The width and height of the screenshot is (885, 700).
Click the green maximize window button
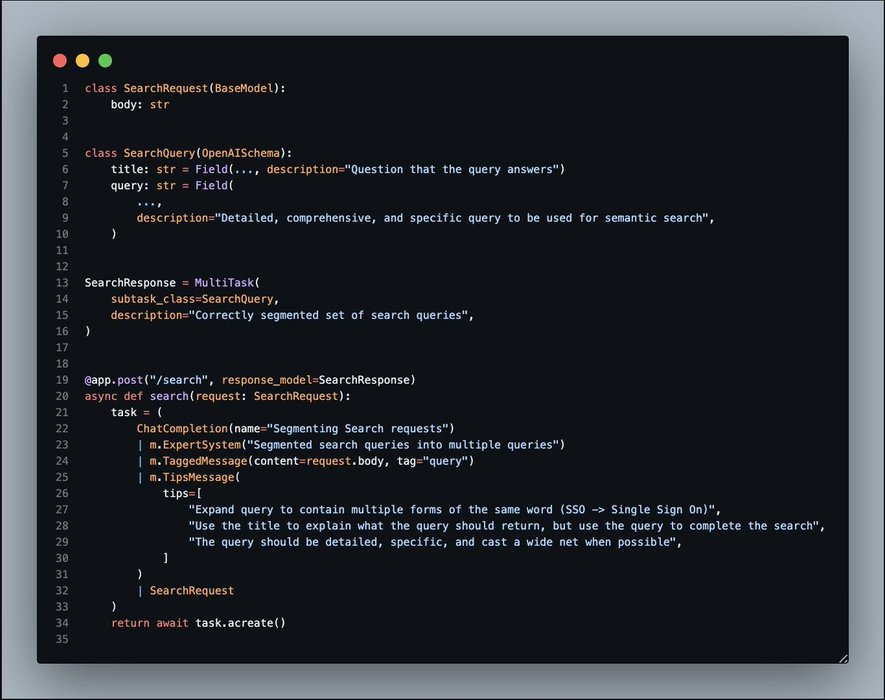coord(105,61)
